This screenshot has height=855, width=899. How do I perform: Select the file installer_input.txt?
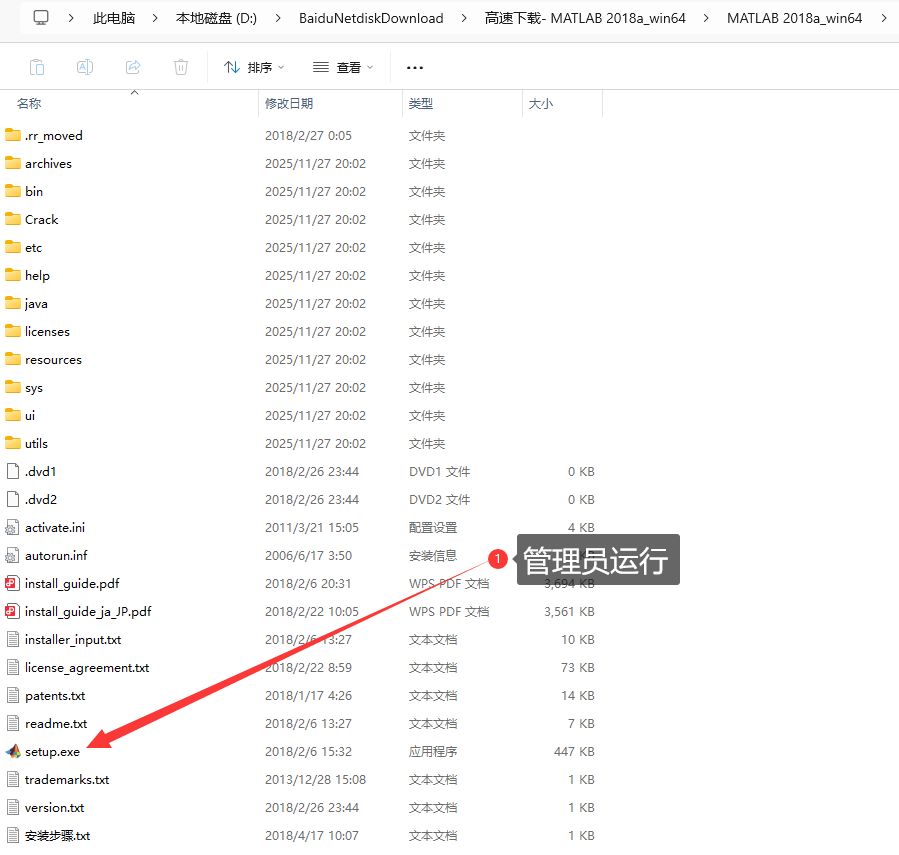pyautogui.click(x=73, y=639)
